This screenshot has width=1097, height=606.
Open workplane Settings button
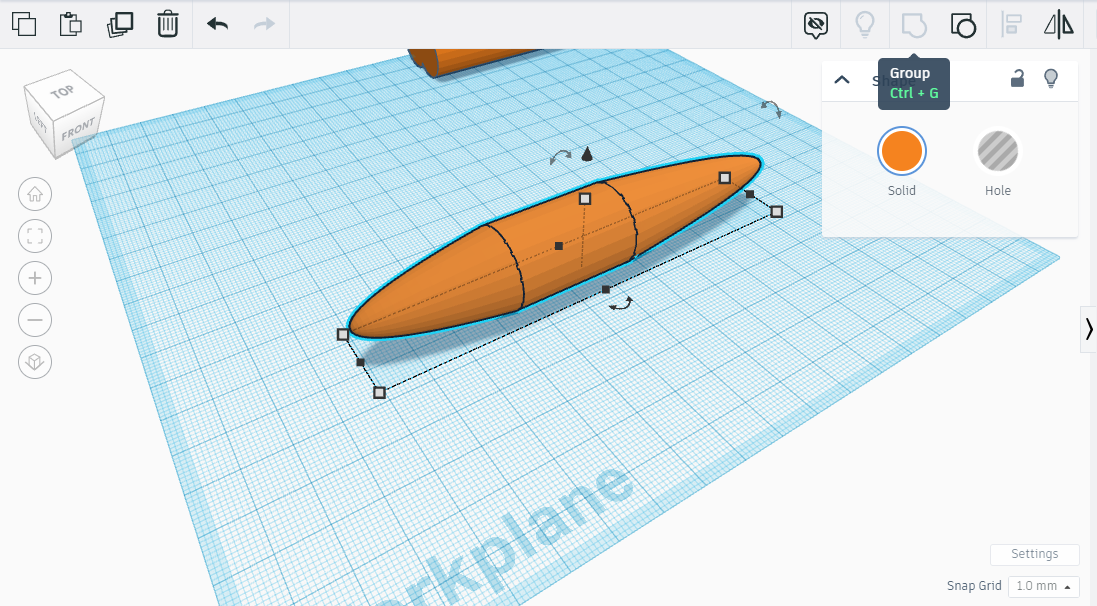tap(1034, 554)
